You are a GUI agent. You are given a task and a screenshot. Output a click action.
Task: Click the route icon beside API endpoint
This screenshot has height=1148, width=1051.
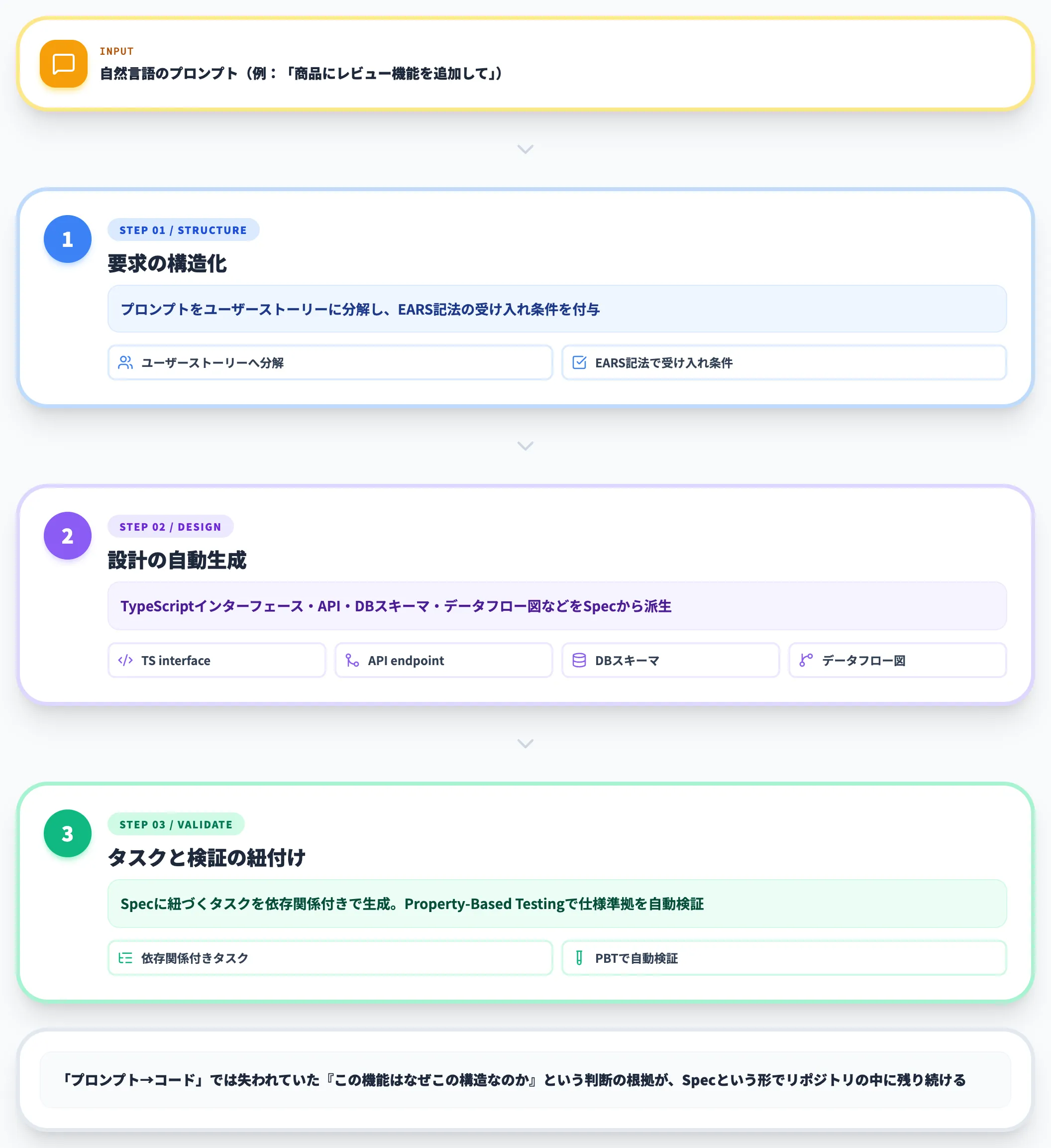tap(352, 660)
